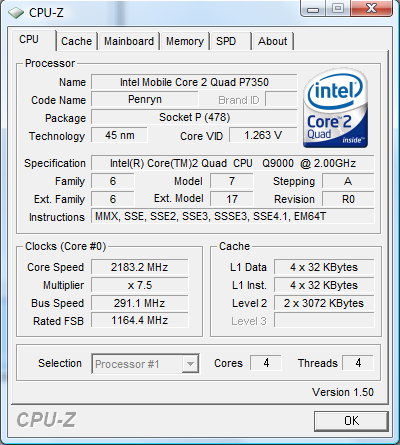The image size is (400, 445).
Task: Click the CPU-Z app icon in title bar
Action: click(16, 13)
